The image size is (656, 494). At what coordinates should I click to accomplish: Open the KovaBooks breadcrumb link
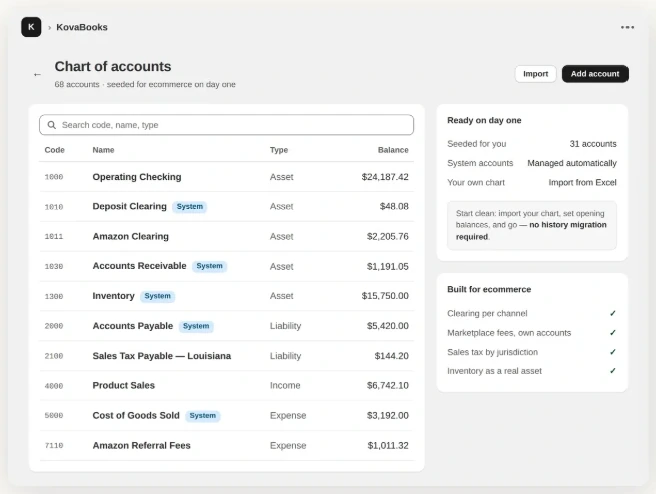[82, 27]
